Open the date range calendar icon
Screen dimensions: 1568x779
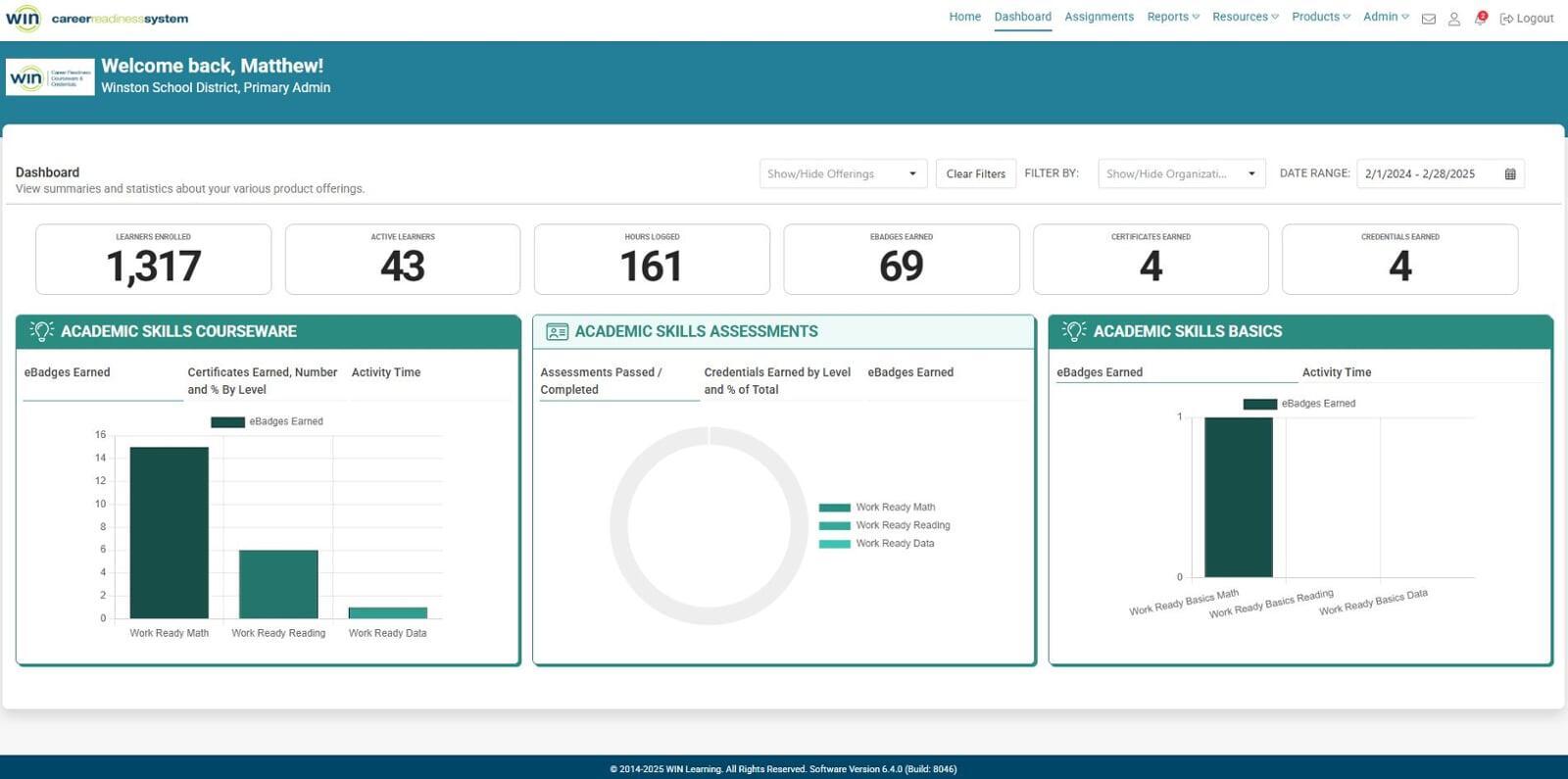(1510, 174)
